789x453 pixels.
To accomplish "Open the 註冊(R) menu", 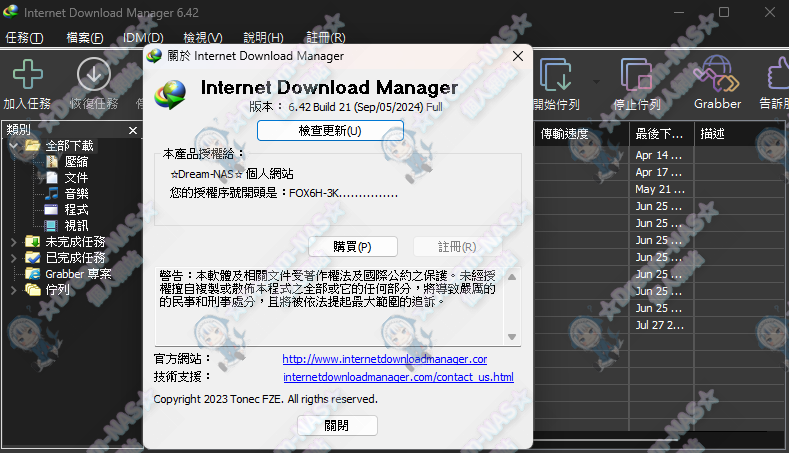I will [x=326, y=38].
